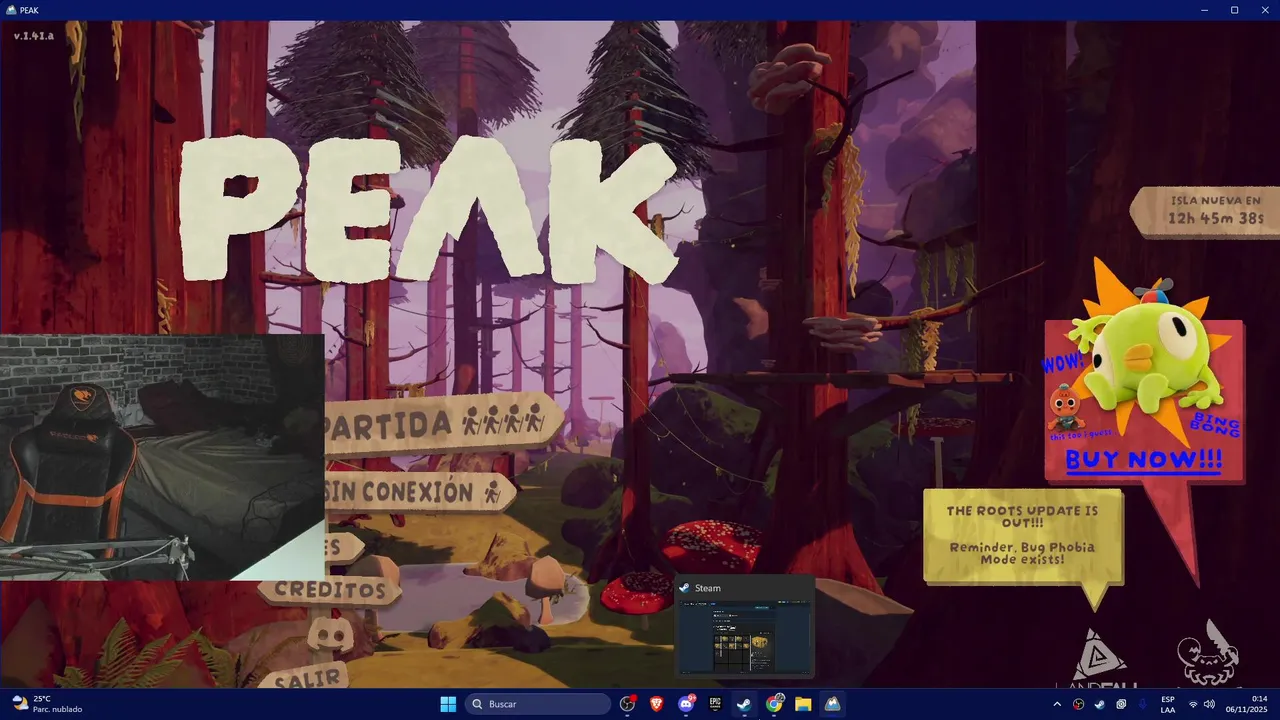Image resolution: width=1280 pixels, height=720 pixels.
Task: Open the Windows Start menu
Action: coord(448,704)
